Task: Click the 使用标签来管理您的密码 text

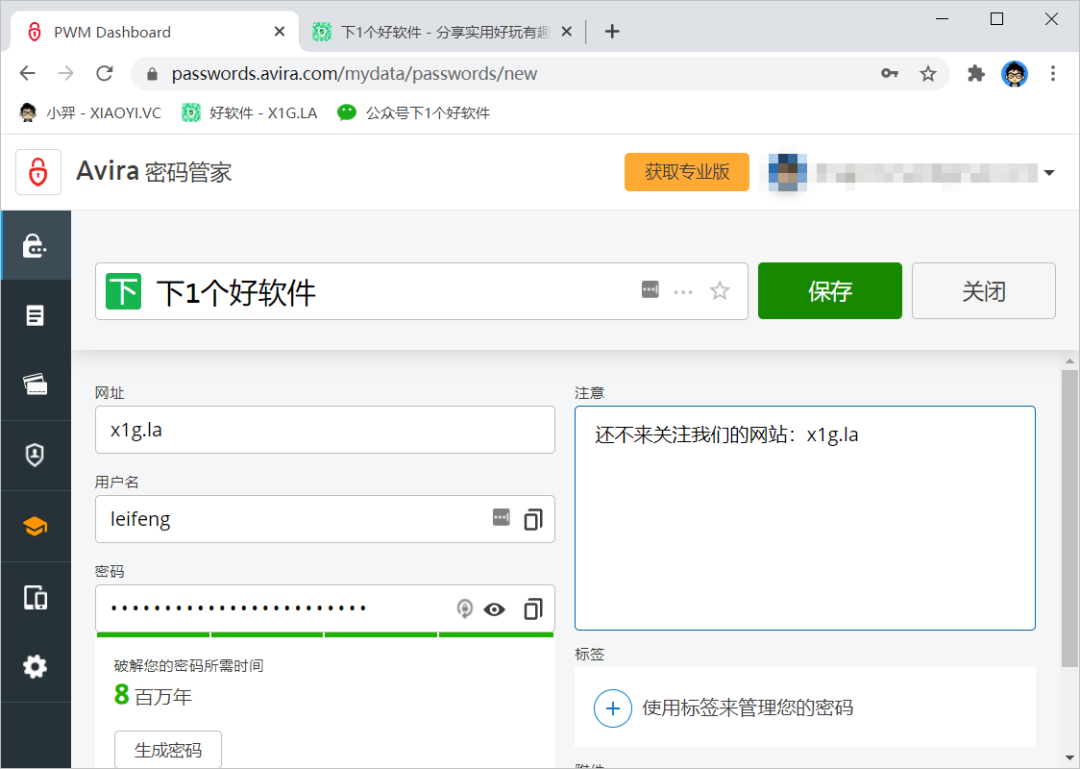Action: point(747,708)
